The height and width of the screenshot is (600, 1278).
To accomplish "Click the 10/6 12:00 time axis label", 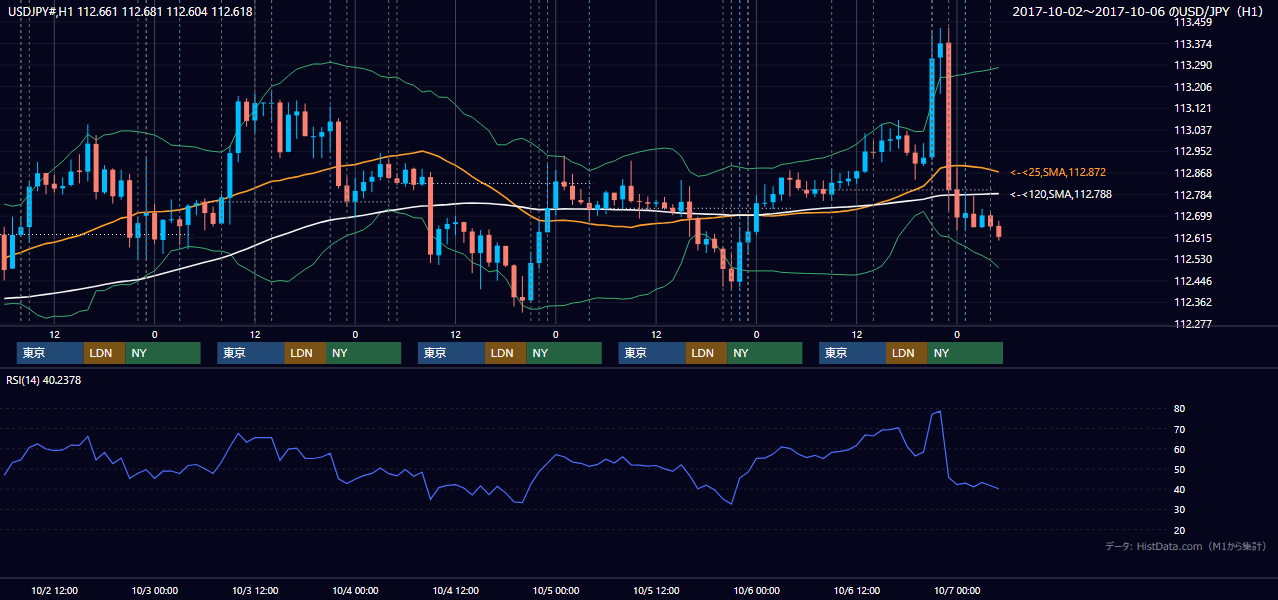I will coord(857,590).
